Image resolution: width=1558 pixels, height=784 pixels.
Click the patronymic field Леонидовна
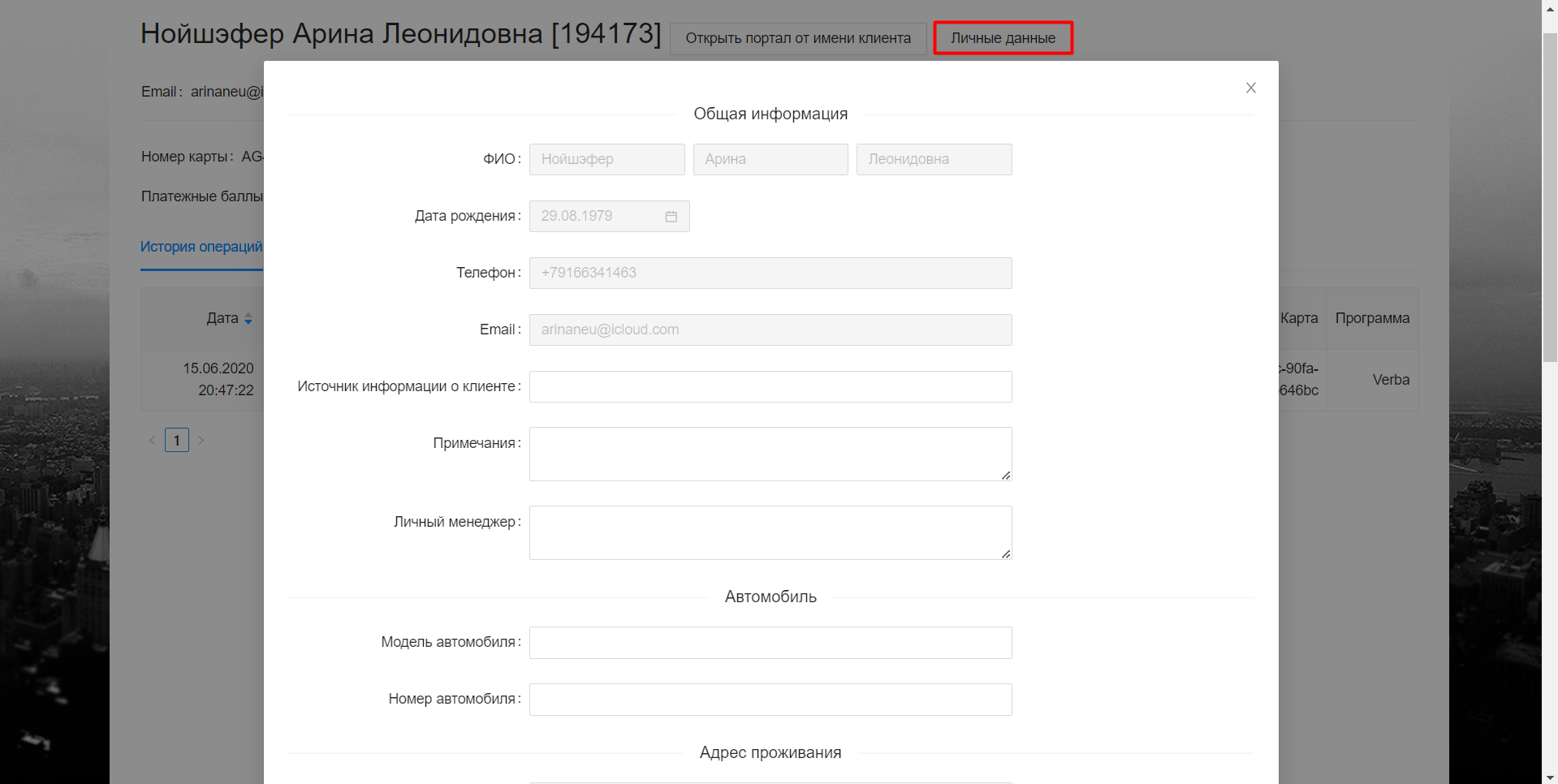pyautogui.click(x=934, y=159)
